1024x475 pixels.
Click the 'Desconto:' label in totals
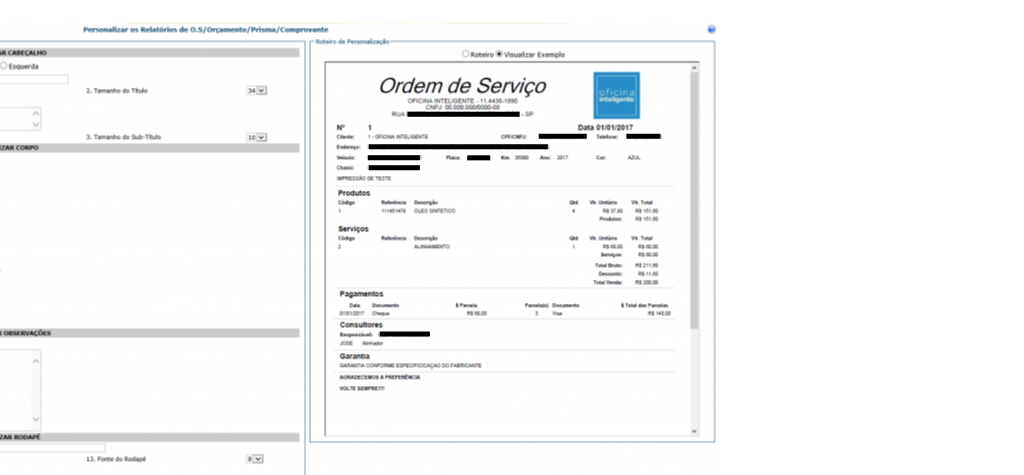coord(611,274)
